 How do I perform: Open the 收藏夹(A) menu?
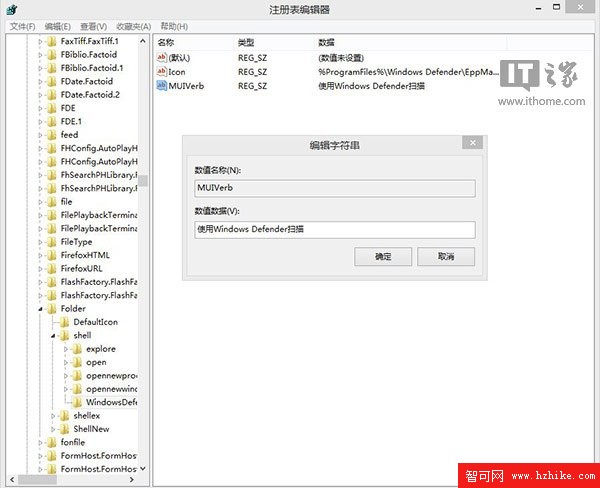[134, 26]
